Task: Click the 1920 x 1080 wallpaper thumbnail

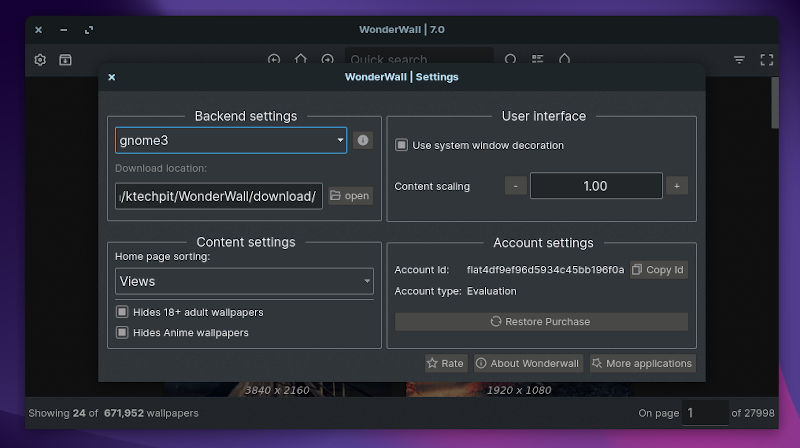Action: tap(519, 390)
